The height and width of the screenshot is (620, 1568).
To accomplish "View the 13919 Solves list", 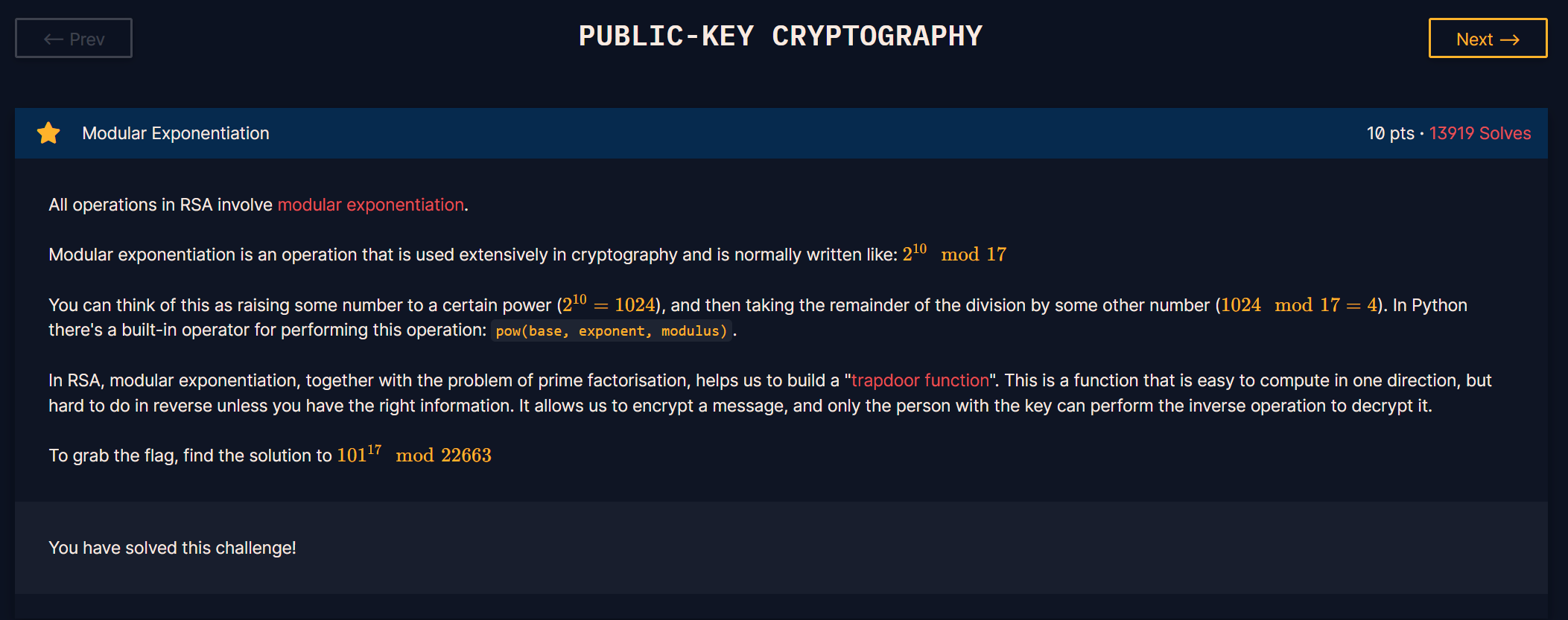I will 1480,133.
